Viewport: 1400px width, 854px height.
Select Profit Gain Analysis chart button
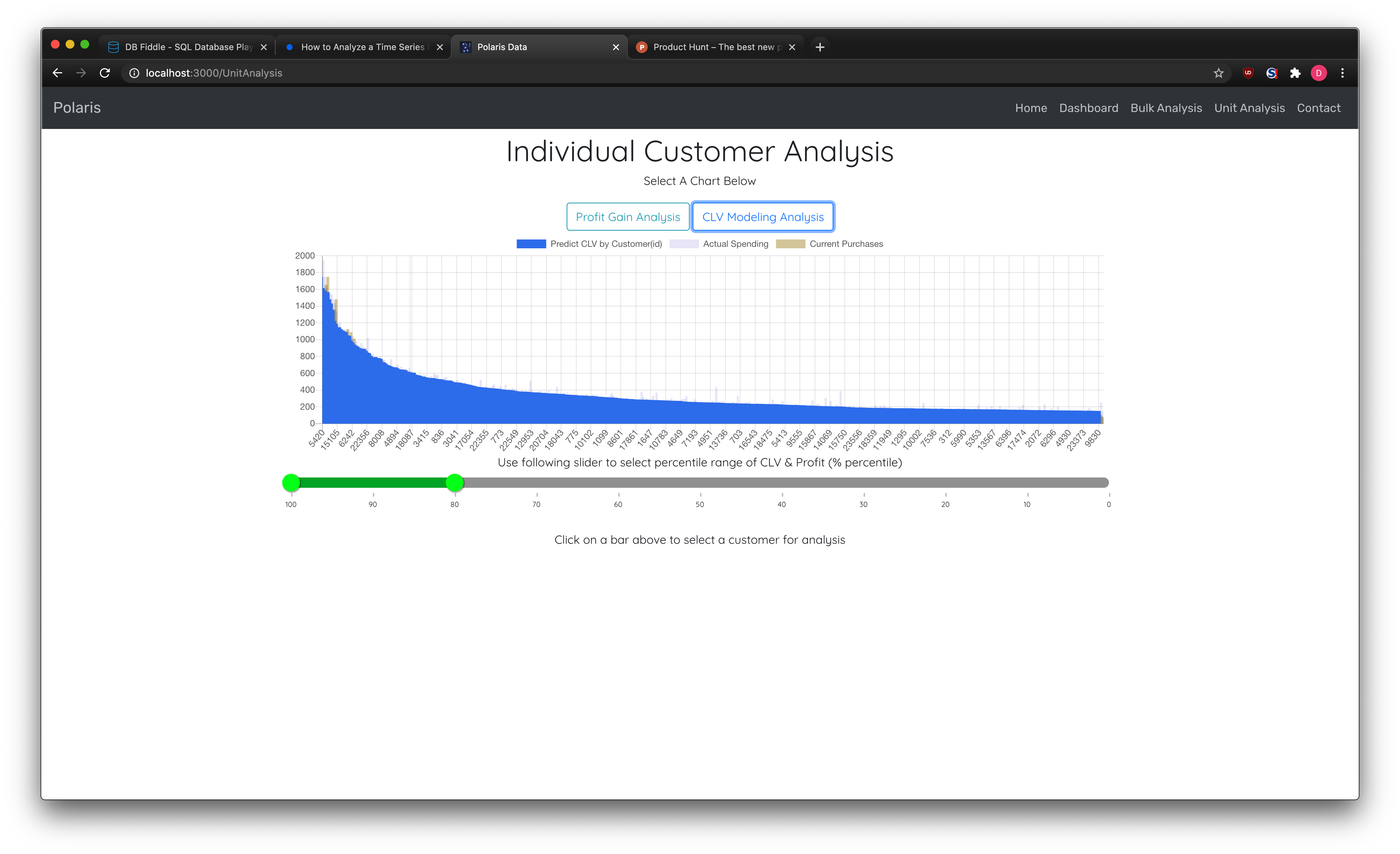pos(627,217)
